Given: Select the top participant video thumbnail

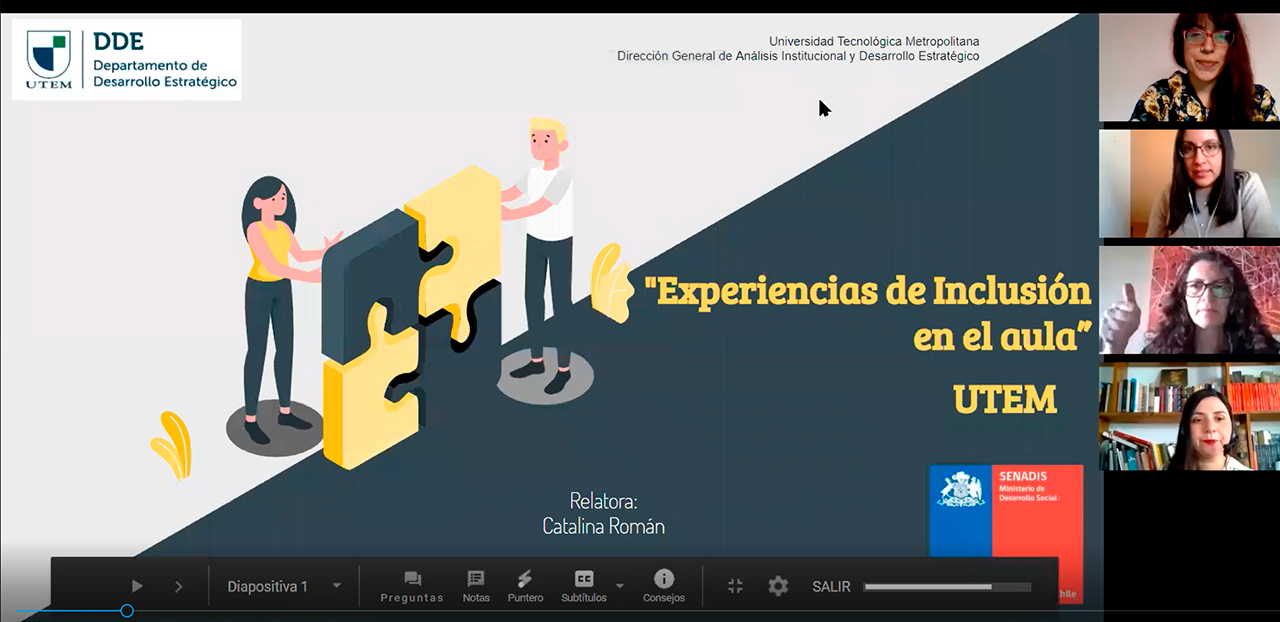Looking at the screenshot, I should click(1189, 67).
